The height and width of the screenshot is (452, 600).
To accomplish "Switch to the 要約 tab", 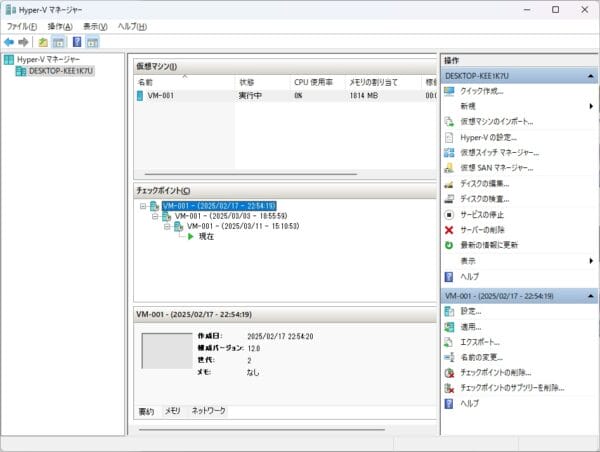I will (x=146, y=411).
